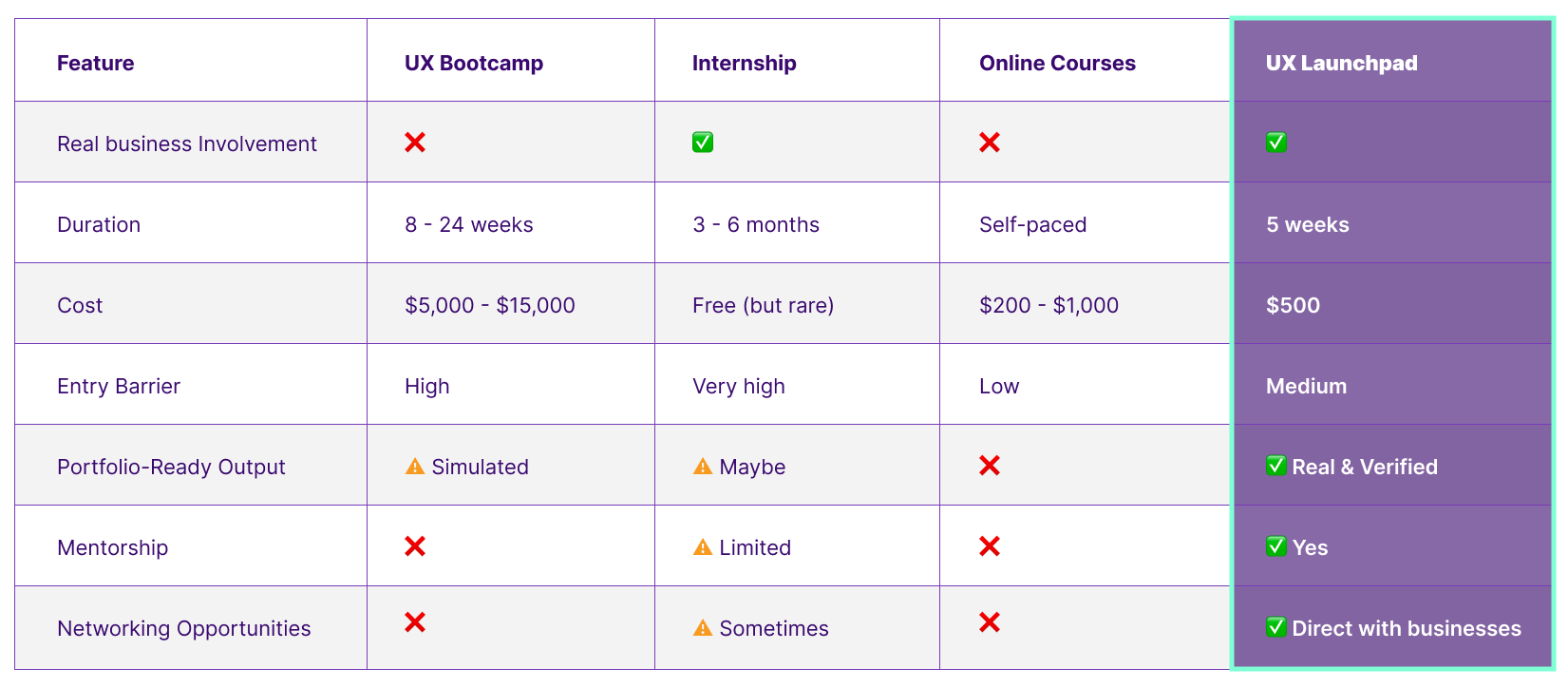Click the Networking Opportunities row label
1568x688 pixels.
[x=183, y=628]
